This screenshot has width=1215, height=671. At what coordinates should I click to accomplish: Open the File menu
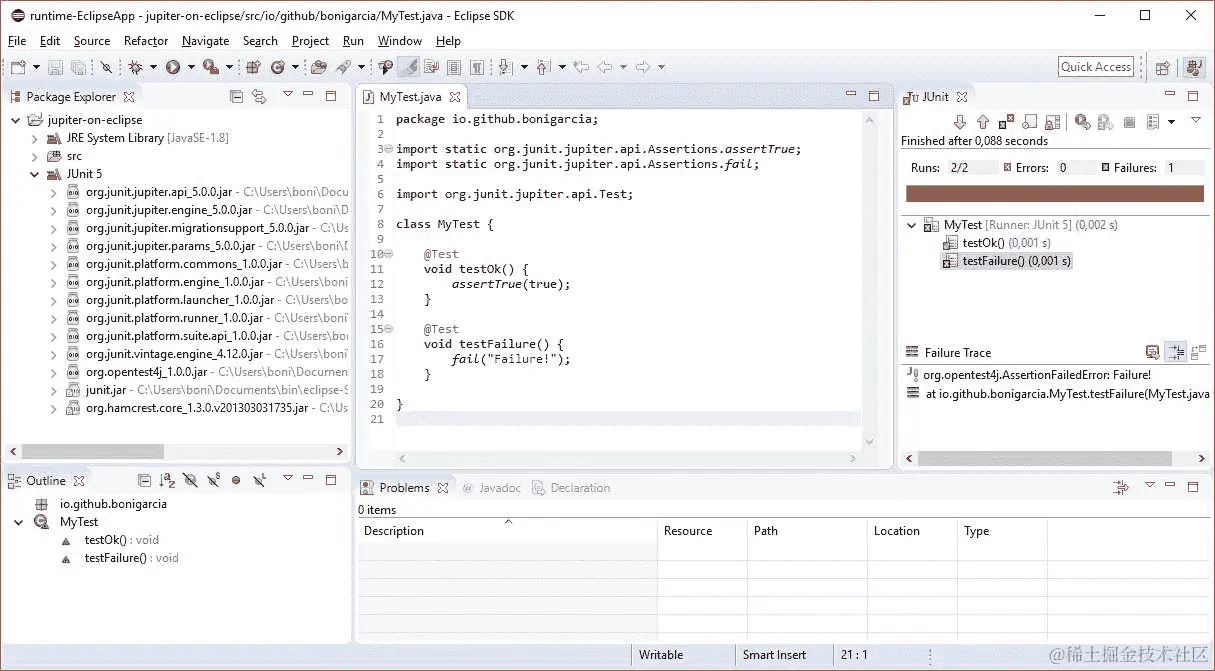tap(17, 41)
